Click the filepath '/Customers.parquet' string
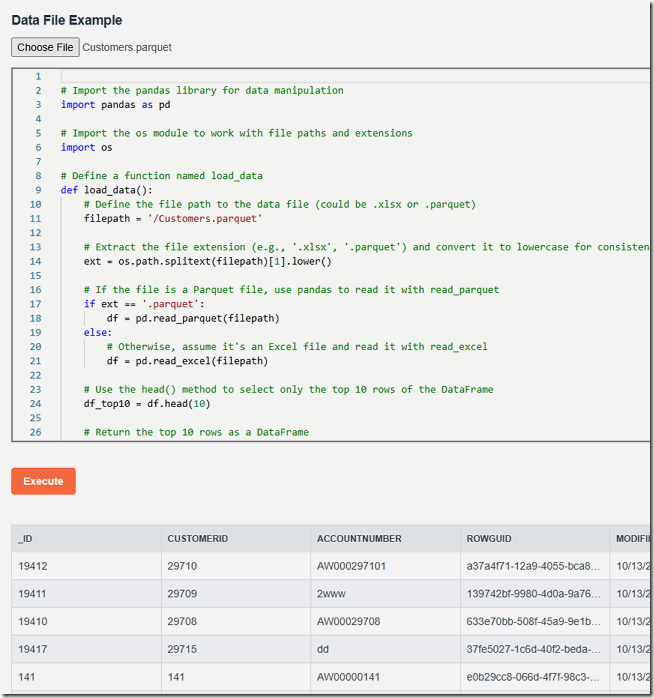The image size is (654, 698). [x=205, y=219]
